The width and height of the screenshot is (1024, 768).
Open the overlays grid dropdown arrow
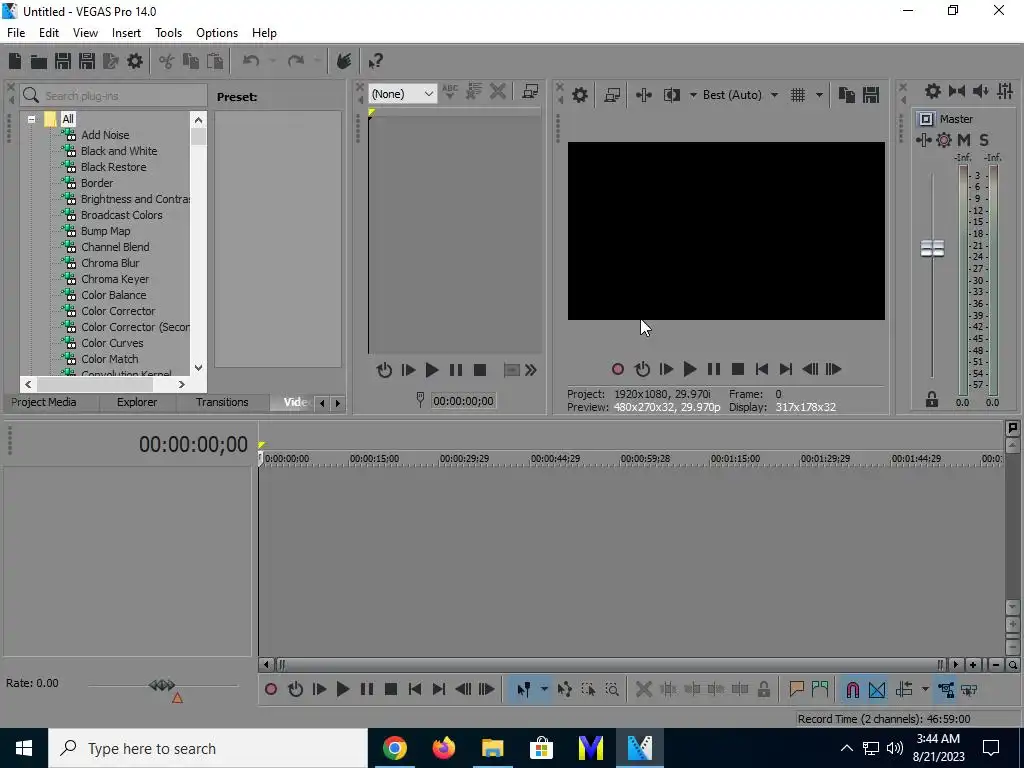[x=819, y=95]
